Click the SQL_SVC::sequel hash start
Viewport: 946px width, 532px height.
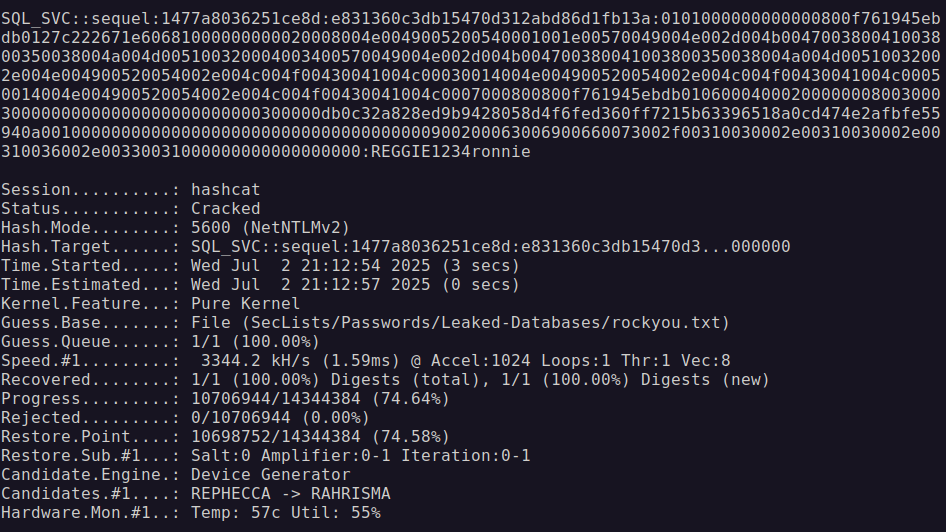[80, 19]
